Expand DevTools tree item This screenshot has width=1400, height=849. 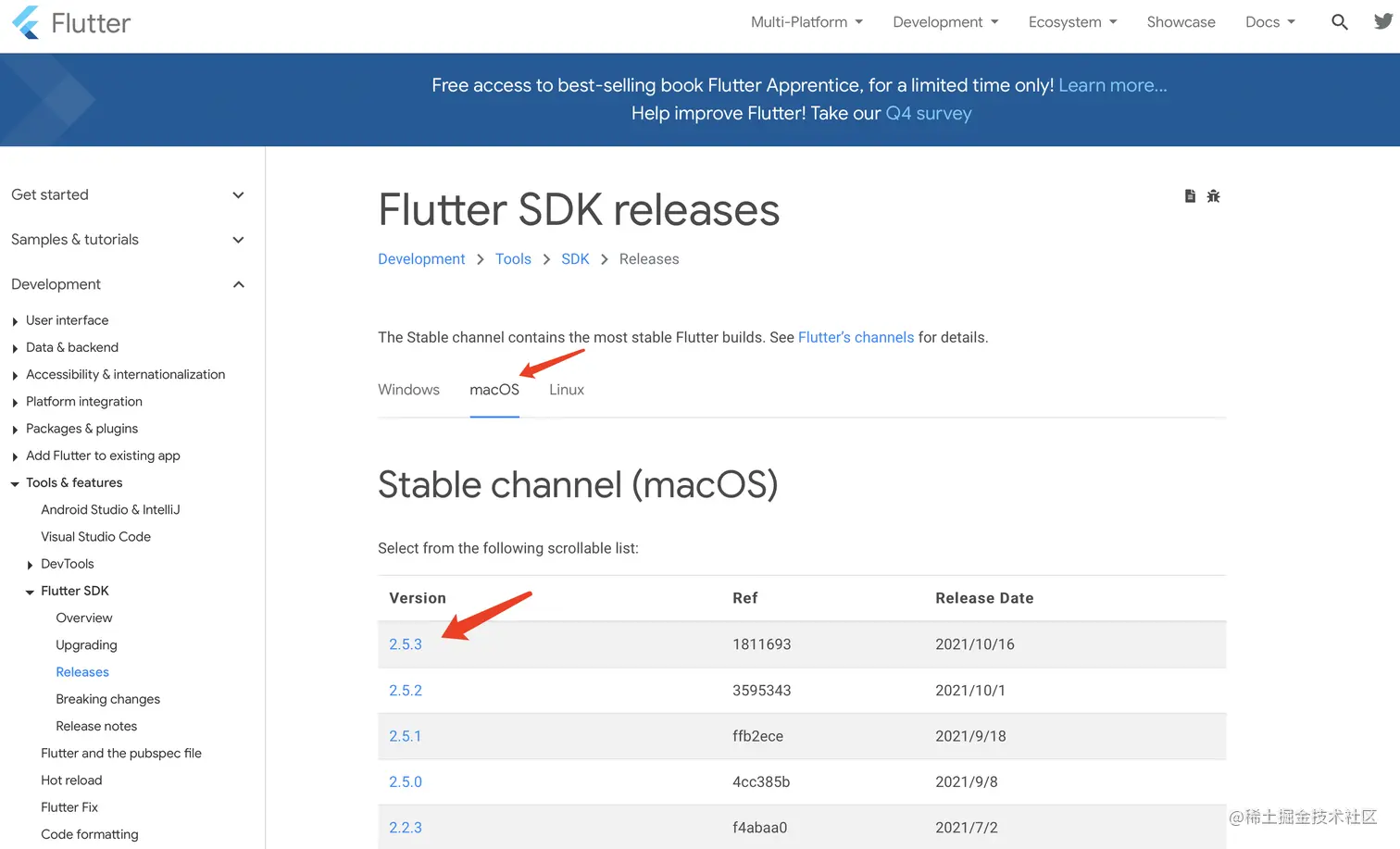30,565
